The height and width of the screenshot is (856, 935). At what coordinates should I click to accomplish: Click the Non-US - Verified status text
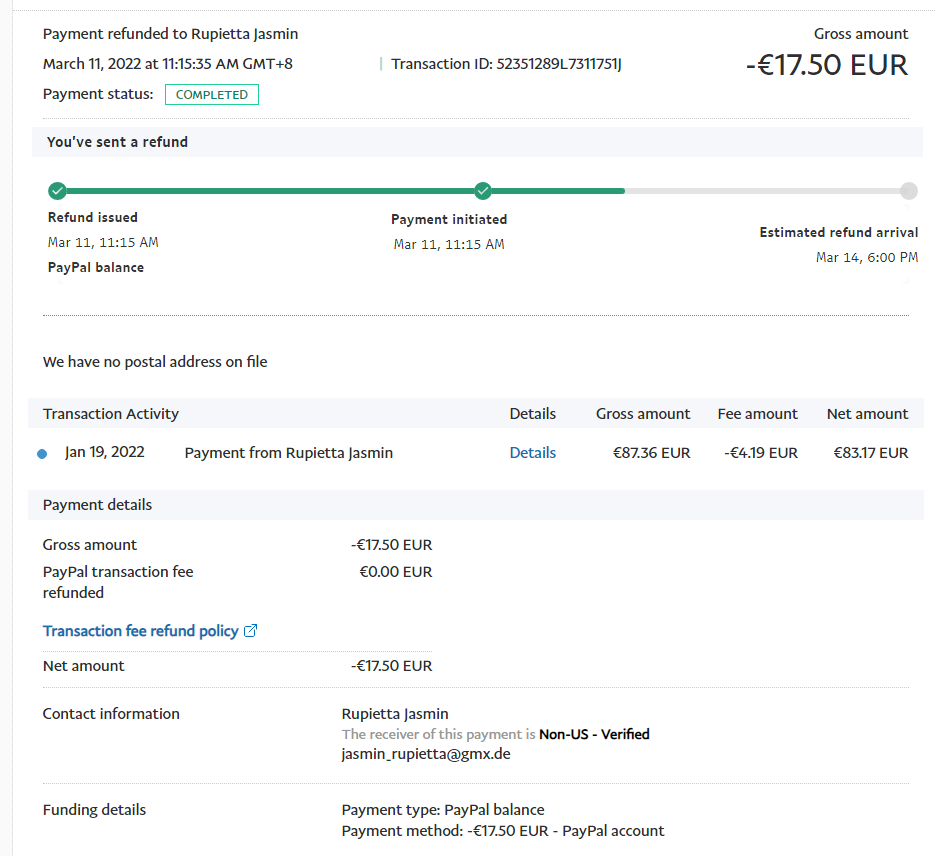point(594,734)
